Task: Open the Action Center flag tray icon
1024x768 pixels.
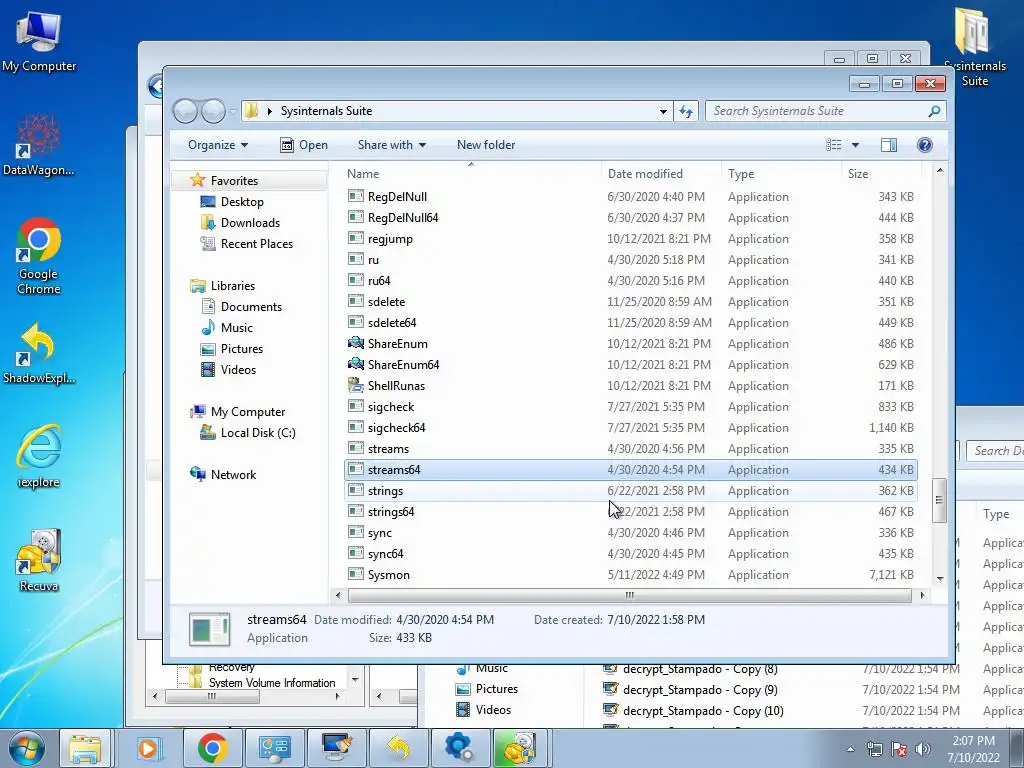Action: tap(899, 749)
